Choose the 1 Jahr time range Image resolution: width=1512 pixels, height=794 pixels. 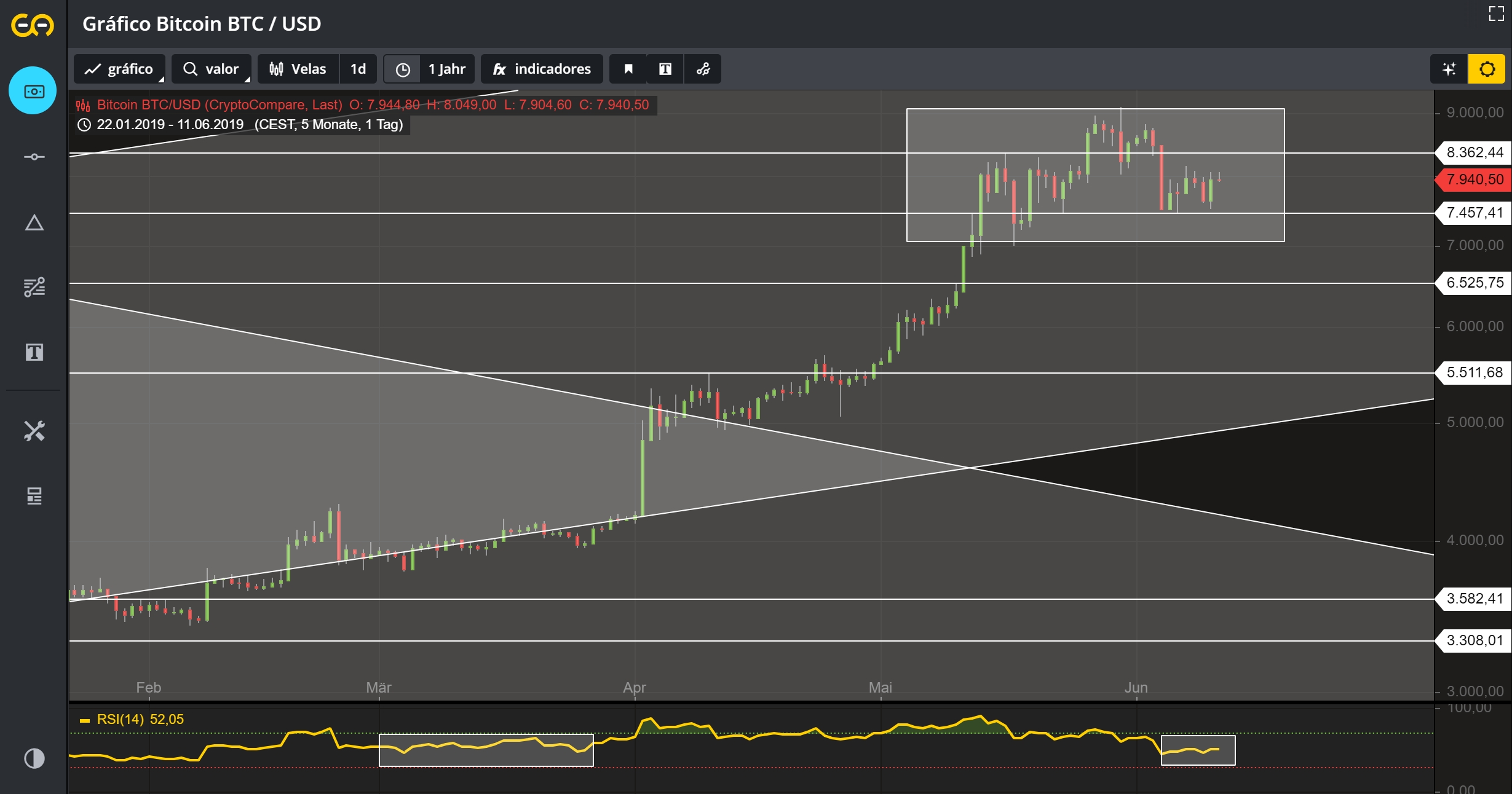tap(447, 69)
